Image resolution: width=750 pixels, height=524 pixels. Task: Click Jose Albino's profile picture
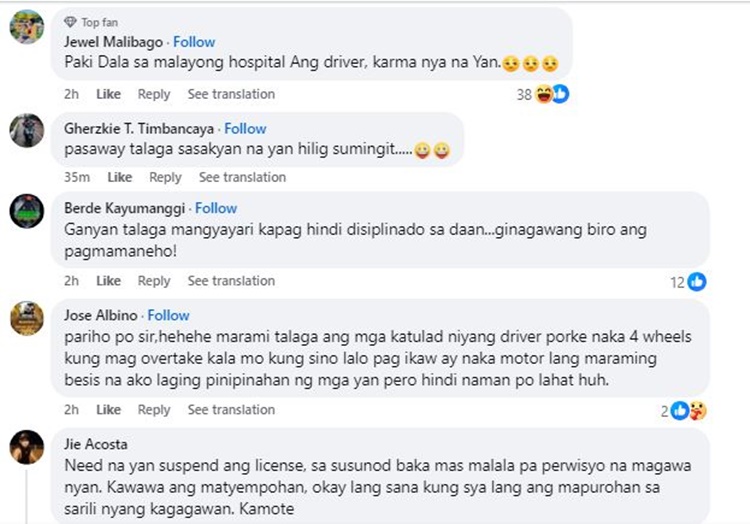pyautogui.click(x=26, y=318)
